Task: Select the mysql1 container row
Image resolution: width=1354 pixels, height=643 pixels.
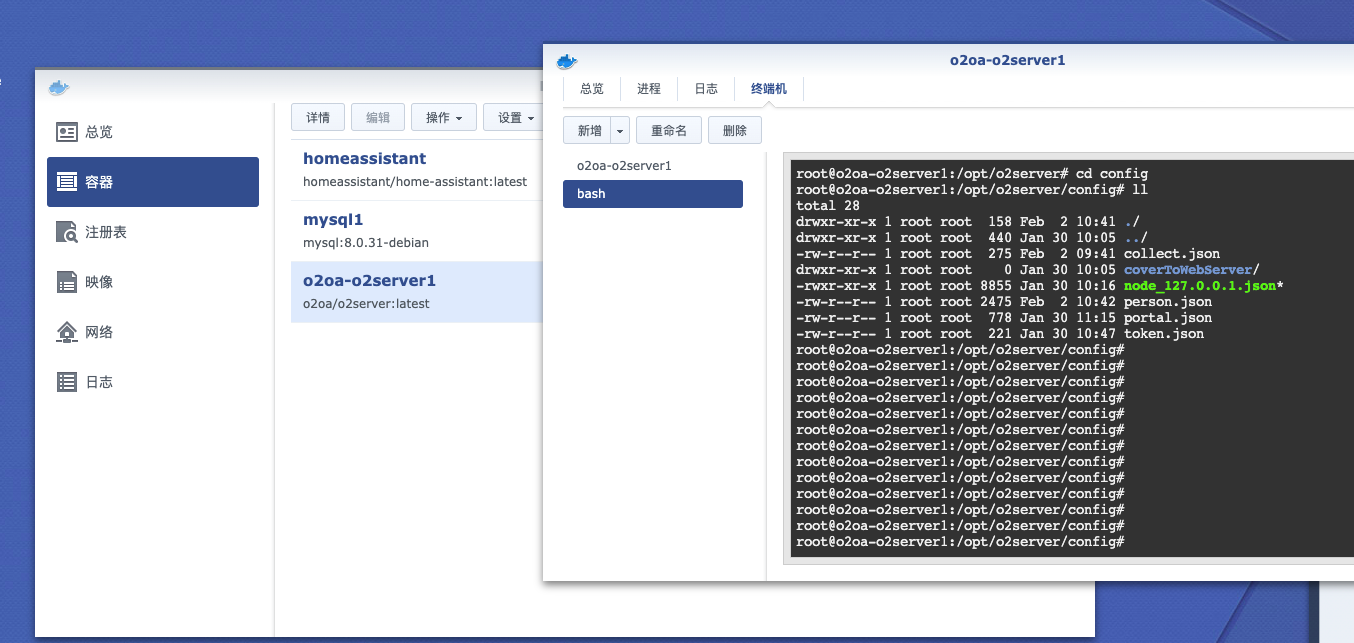Action: pos(417,231)
